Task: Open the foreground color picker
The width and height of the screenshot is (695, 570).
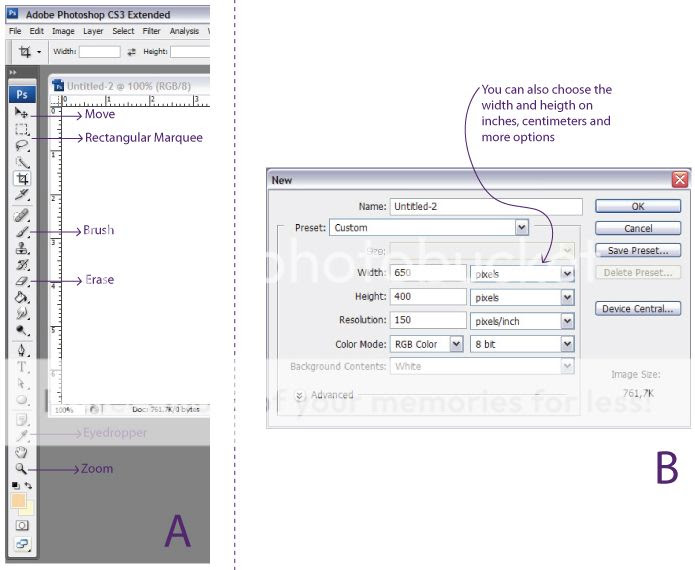Action: (18, 500)
